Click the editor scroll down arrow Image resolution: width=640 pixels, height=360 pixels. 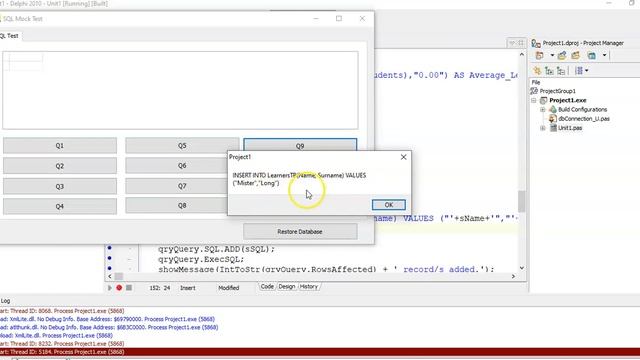522,268
